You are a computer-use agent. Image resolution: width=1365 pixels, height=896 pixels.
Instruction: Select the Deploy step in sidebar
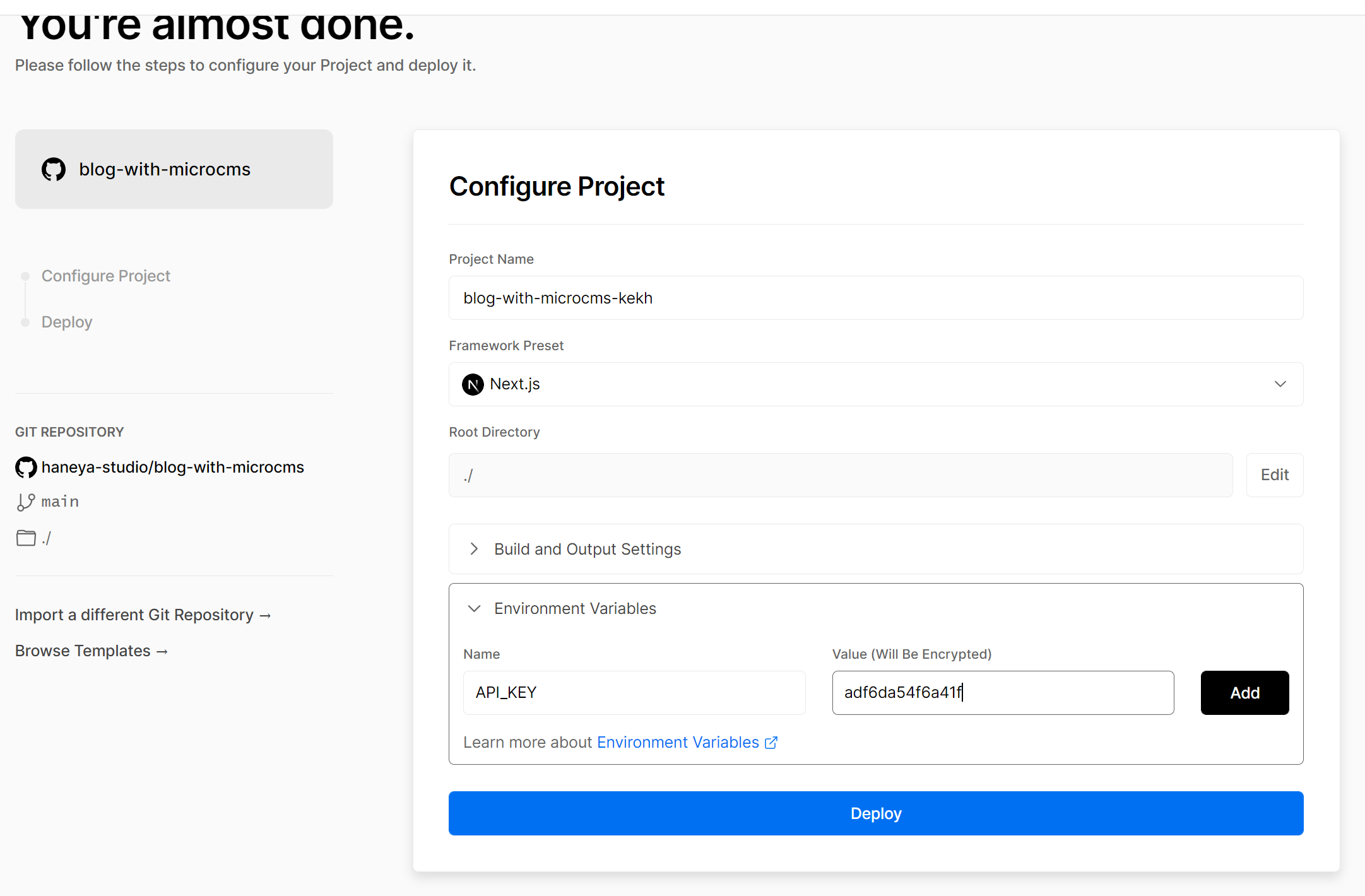click(x=67, y=322)
